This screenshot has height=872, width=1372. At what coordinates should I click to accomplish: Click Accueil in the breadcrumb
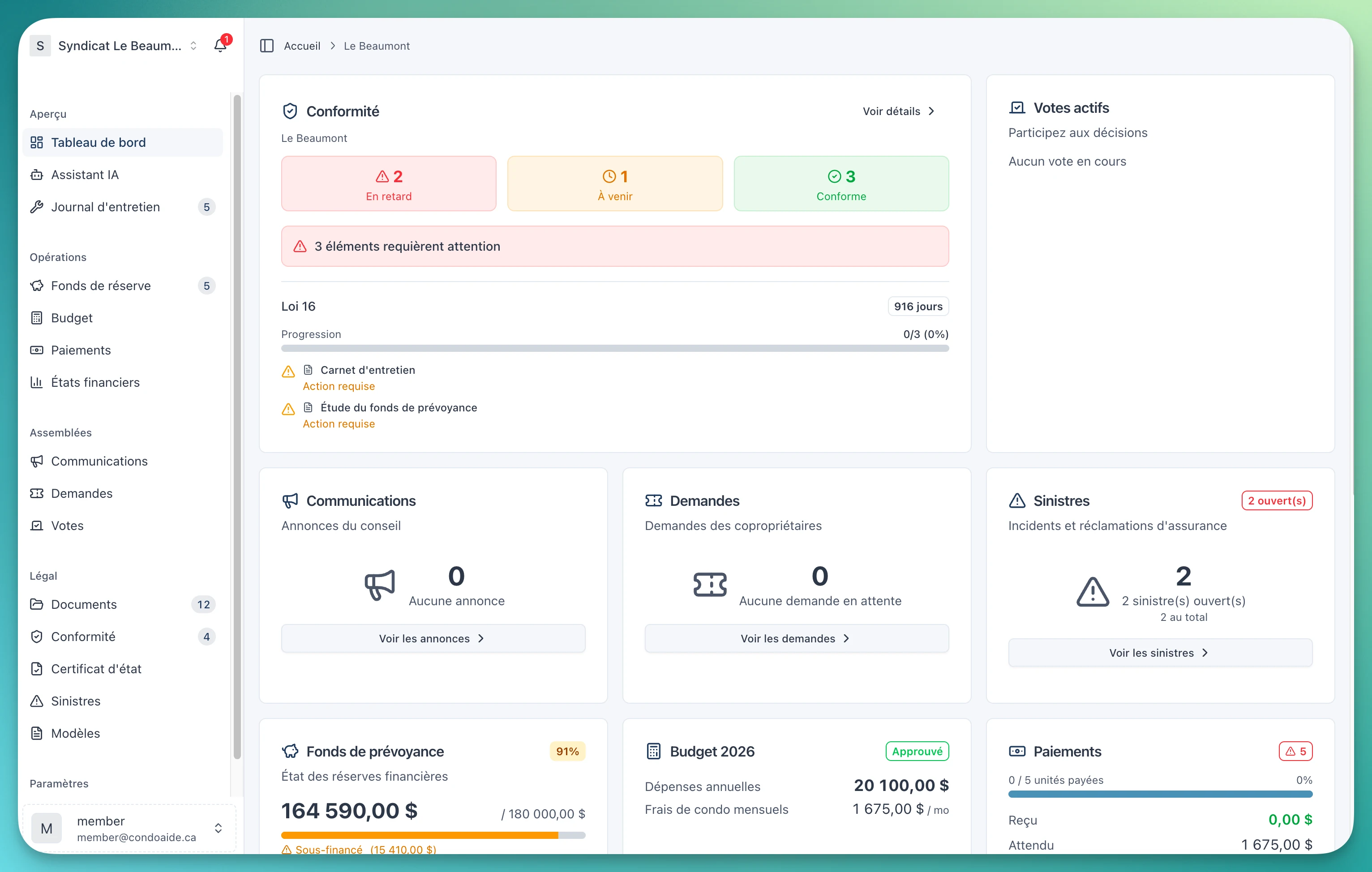click(x=302, y=46)
